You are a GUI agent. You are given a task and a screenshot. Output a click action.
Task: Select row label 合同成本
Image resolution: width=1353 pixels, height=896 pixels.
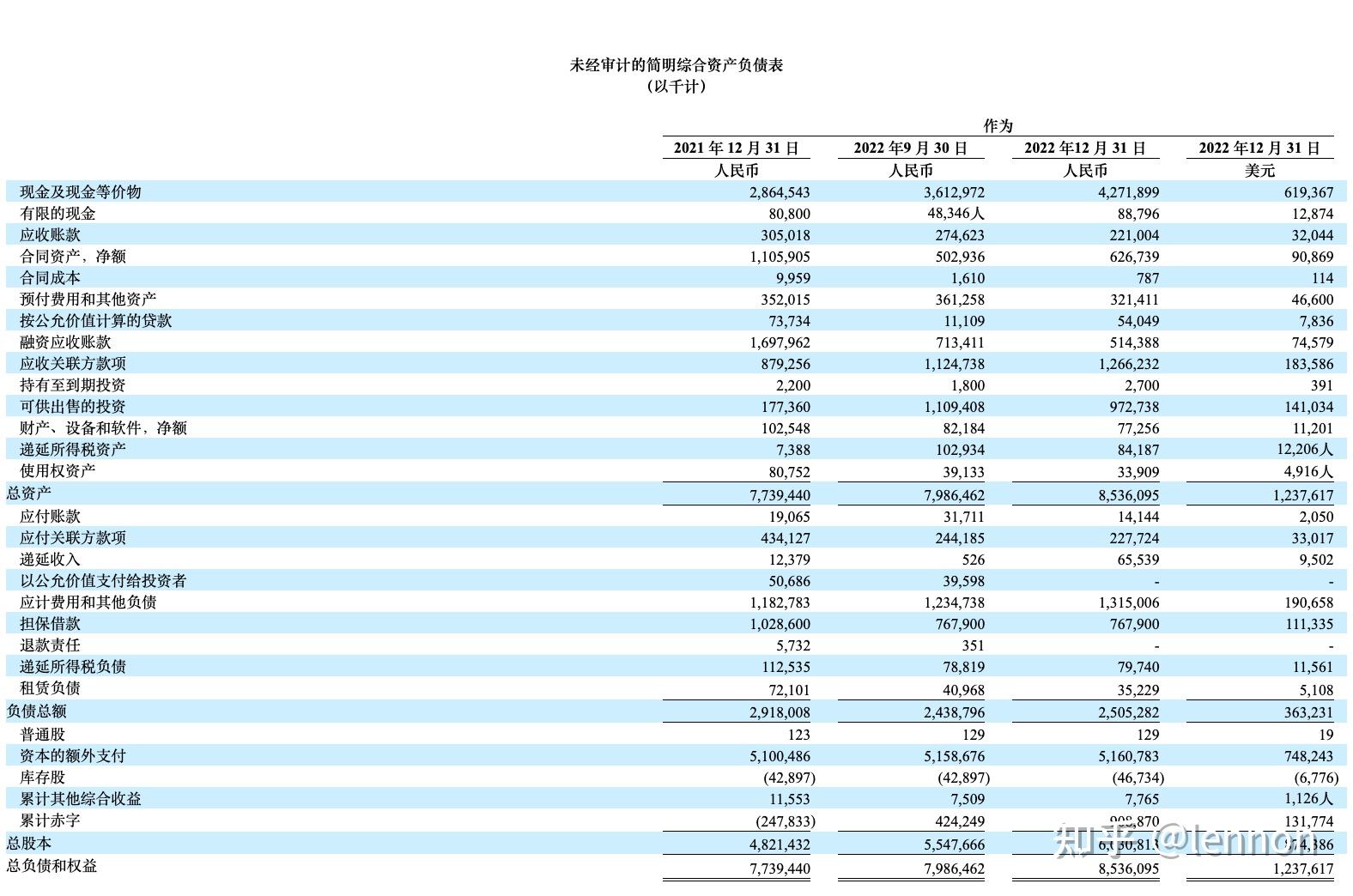(50, 277)
